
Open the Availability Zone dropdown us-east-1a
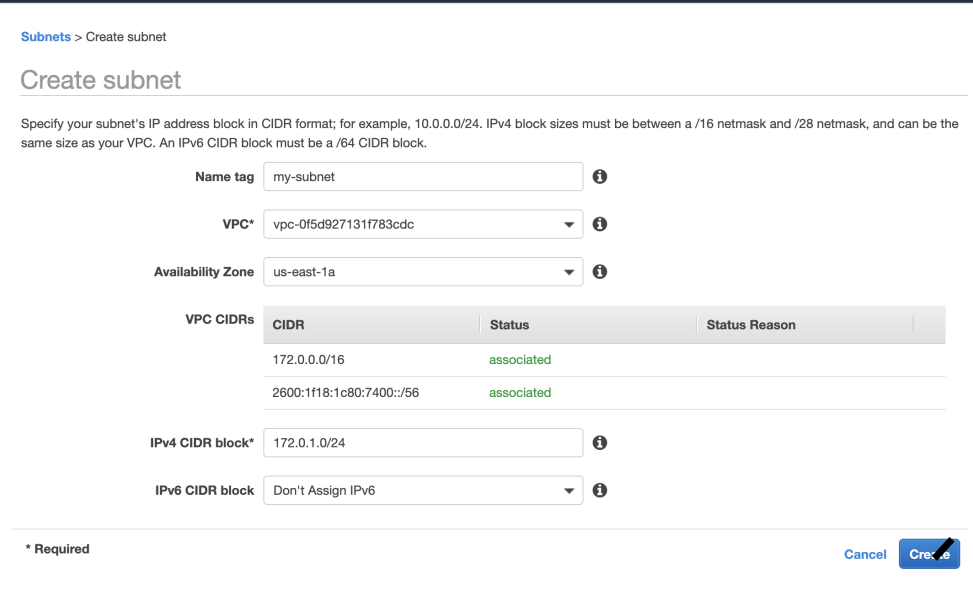point(423,272)
